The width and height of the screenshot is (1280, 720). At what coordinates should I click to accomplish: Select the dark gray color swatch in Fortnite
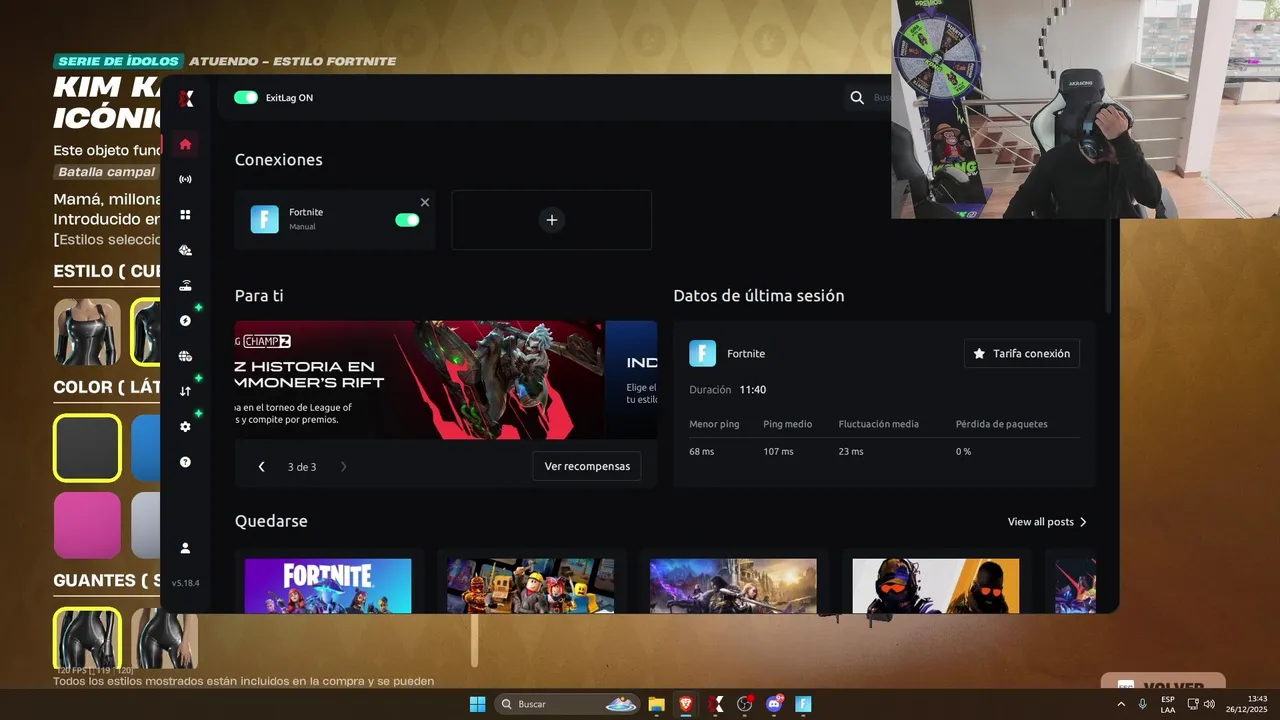tap(87, 448)
